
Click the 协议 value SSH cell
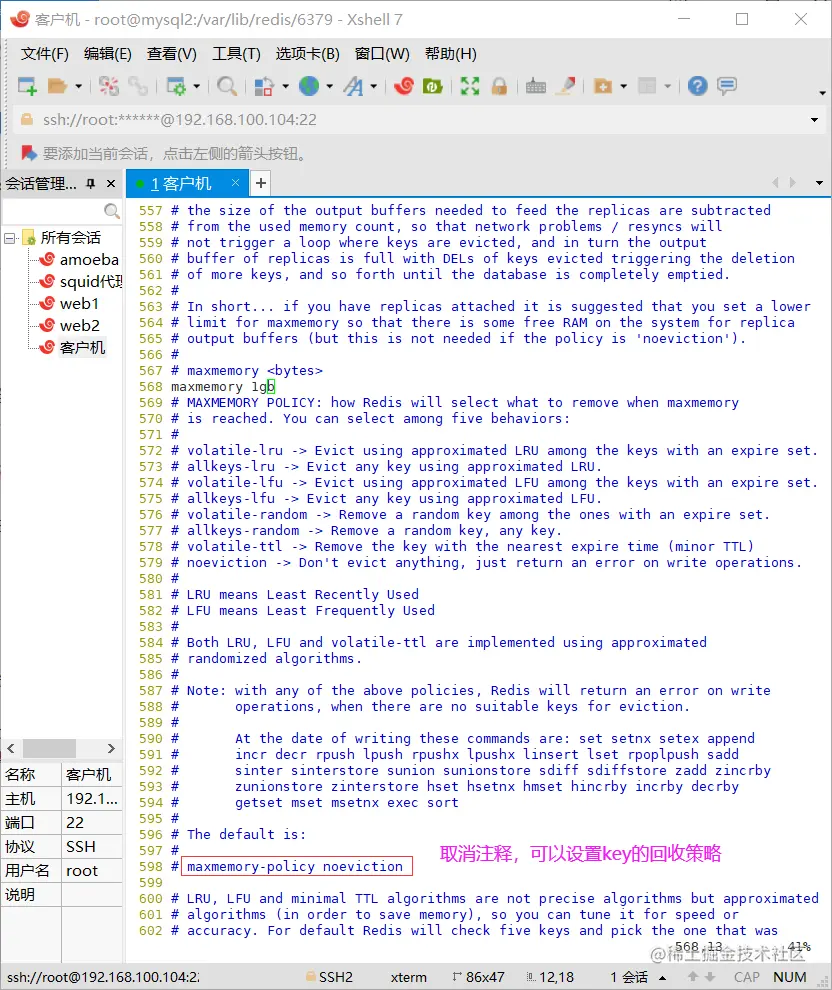[x=92, y=847]
